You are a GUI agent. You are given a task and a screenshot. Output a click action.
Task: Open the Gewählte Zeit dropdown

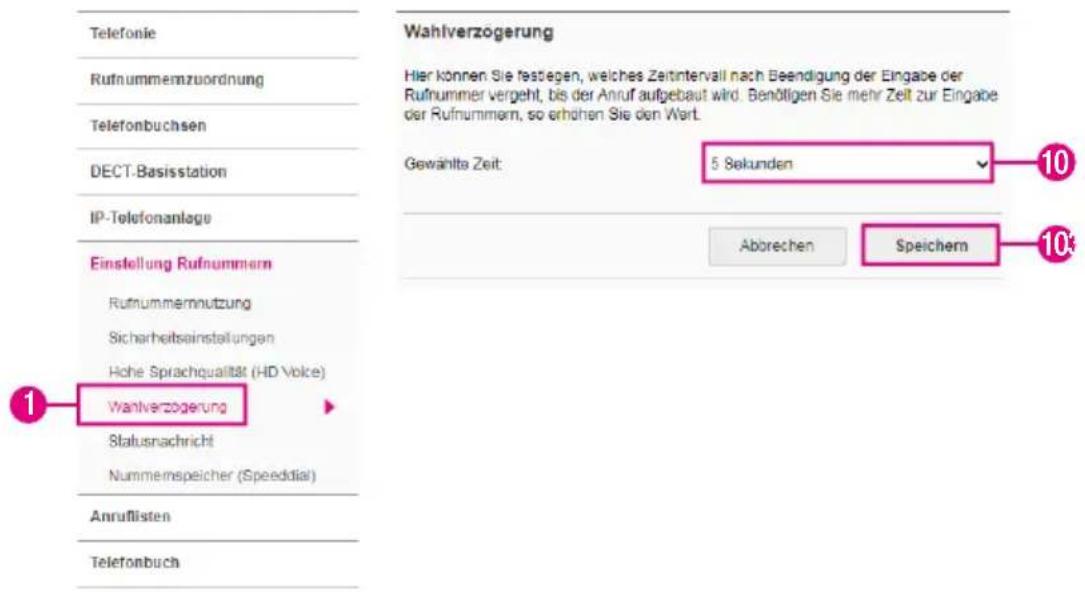848,164
